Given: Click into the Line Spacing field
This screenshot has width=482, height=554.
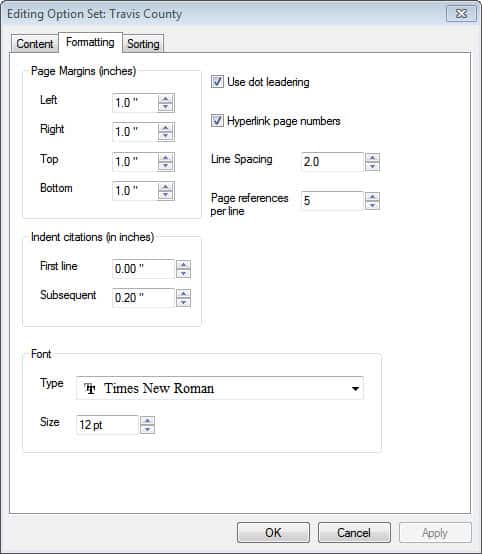Looking at the screenshot, I should pyautogui.click(x=332, y=162).
